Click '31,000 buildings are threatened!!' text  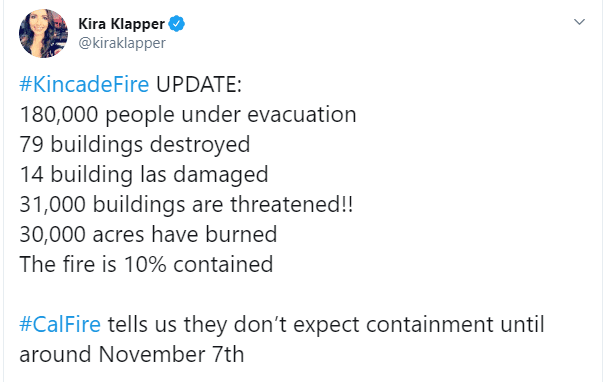point(186,205)
